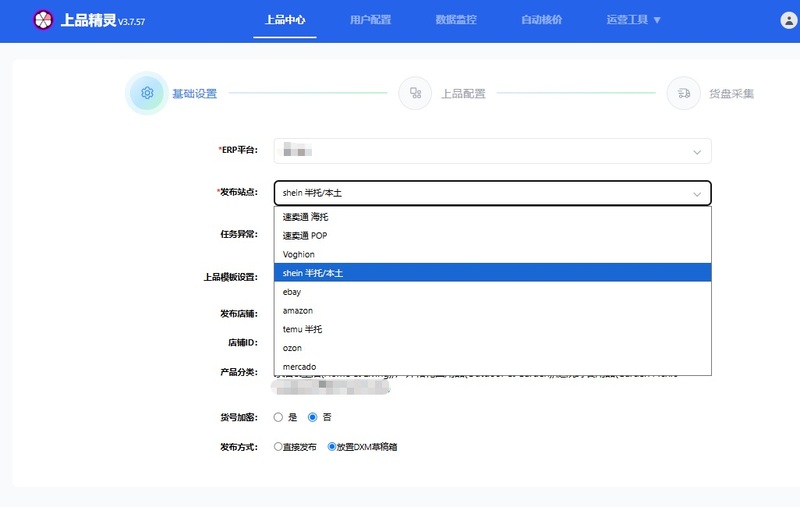Screen dimensions: 800x507
Task: Select ozon from site list
Action: (x=492, y=348)
